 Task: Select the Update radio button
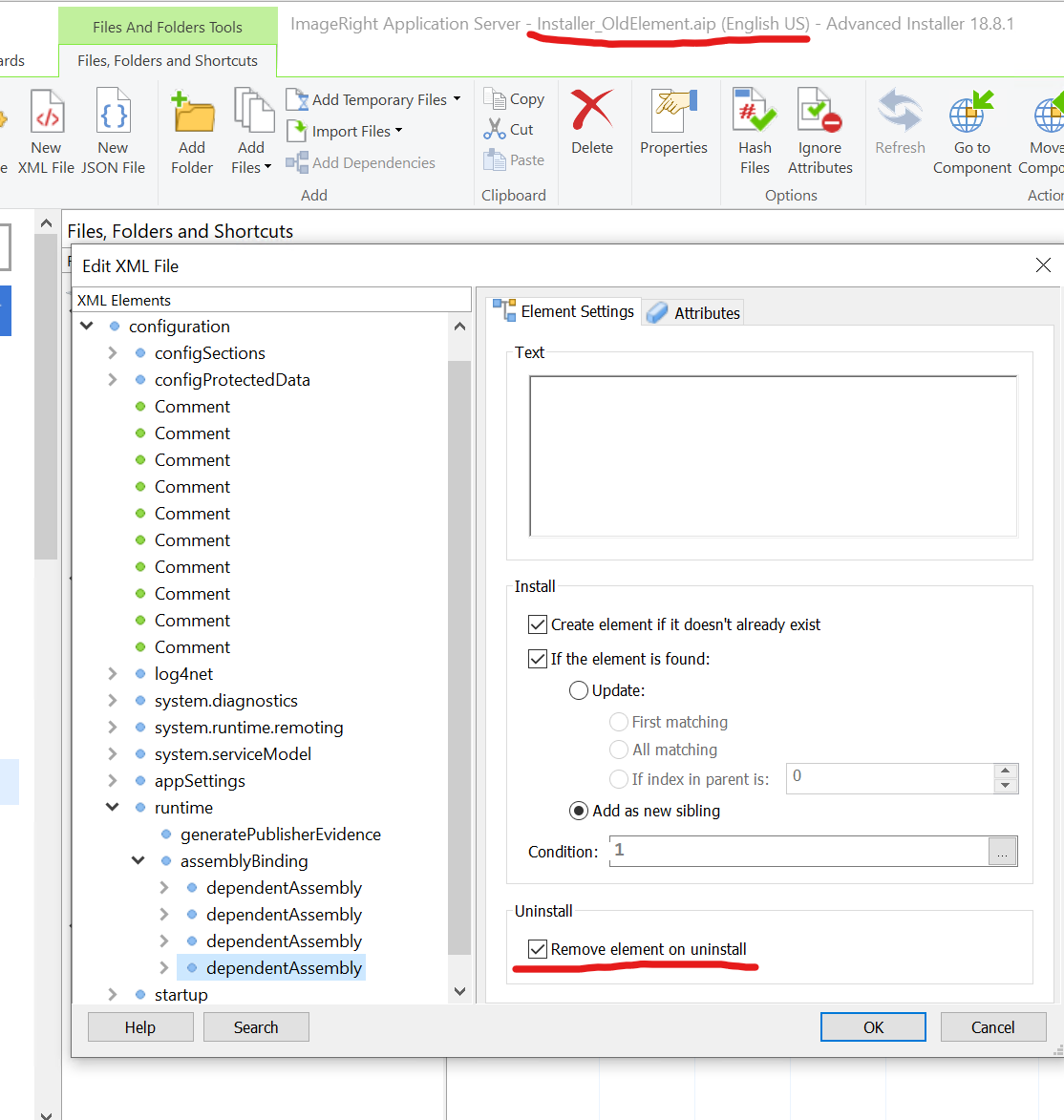[579, 690]
